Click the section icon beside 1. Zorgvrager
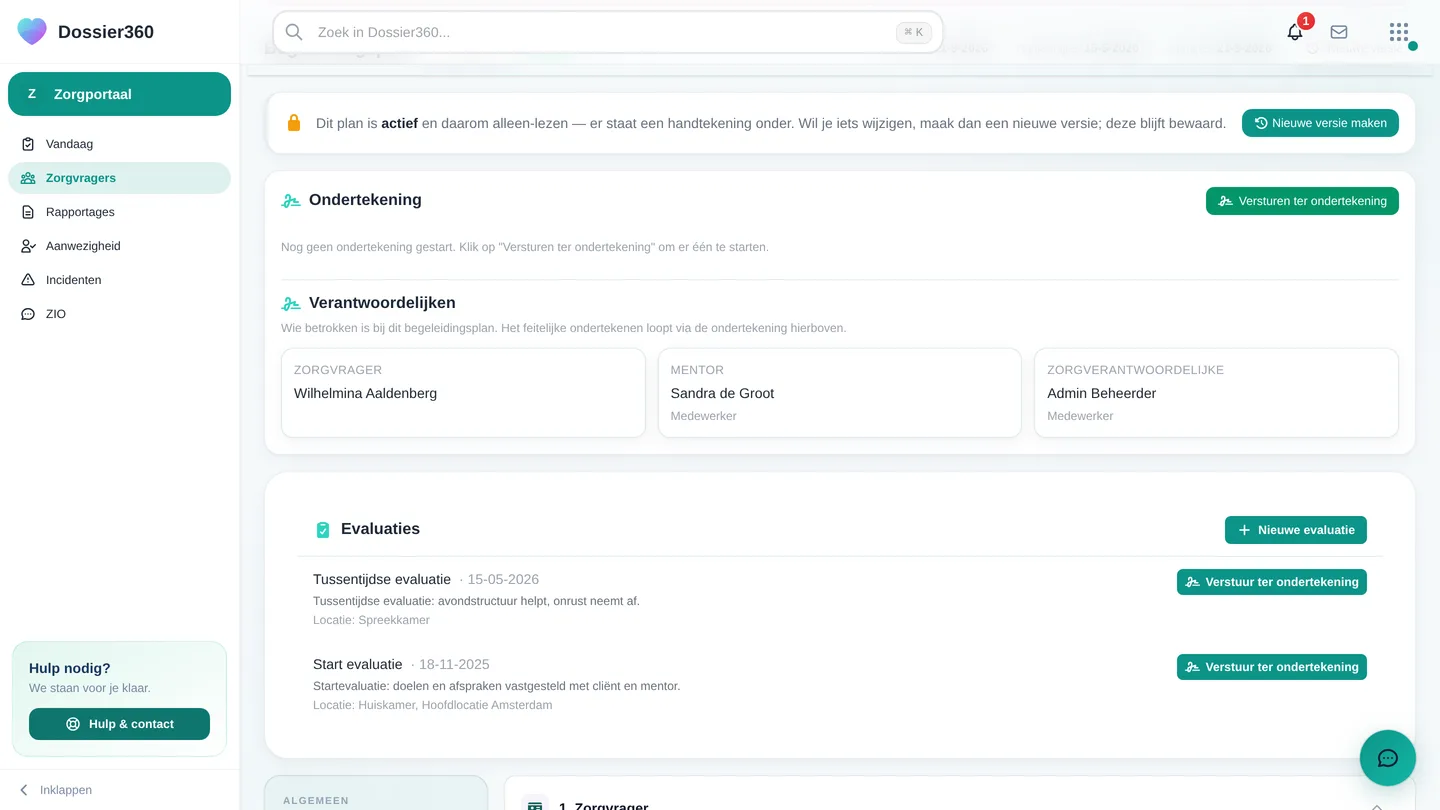 click(x=535, y=805)
